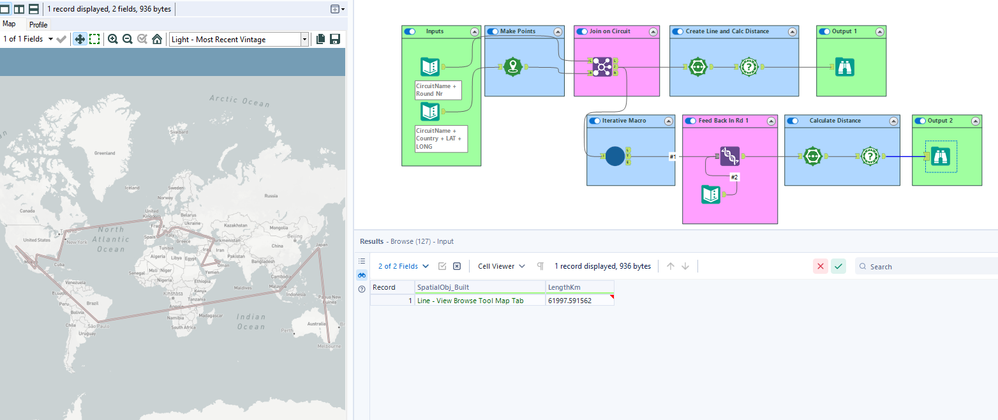The height and width of the screenshot is (420, 998).
Task: Select Poly-Build tool in Calculate Distance container
Action: point(812,156)
